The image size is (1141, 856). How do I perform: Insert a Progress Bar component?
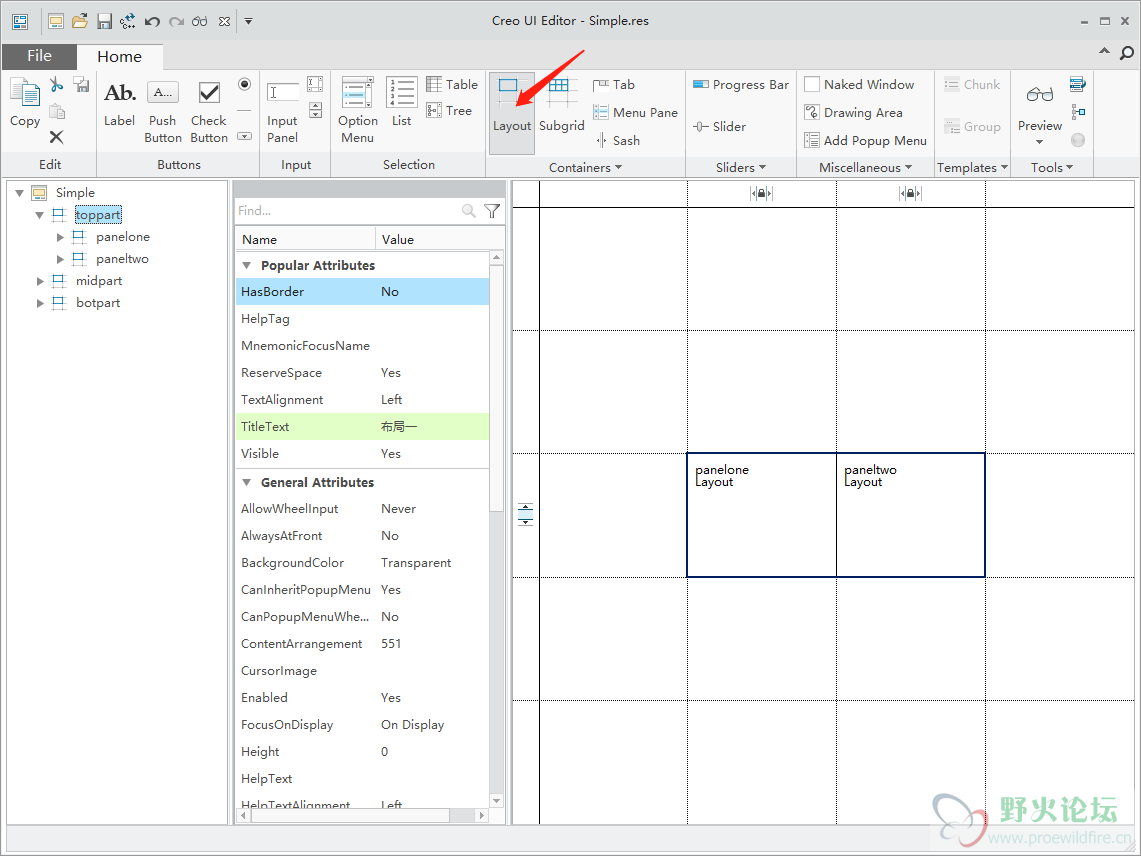pyautogui.click(x=741, y=84)
